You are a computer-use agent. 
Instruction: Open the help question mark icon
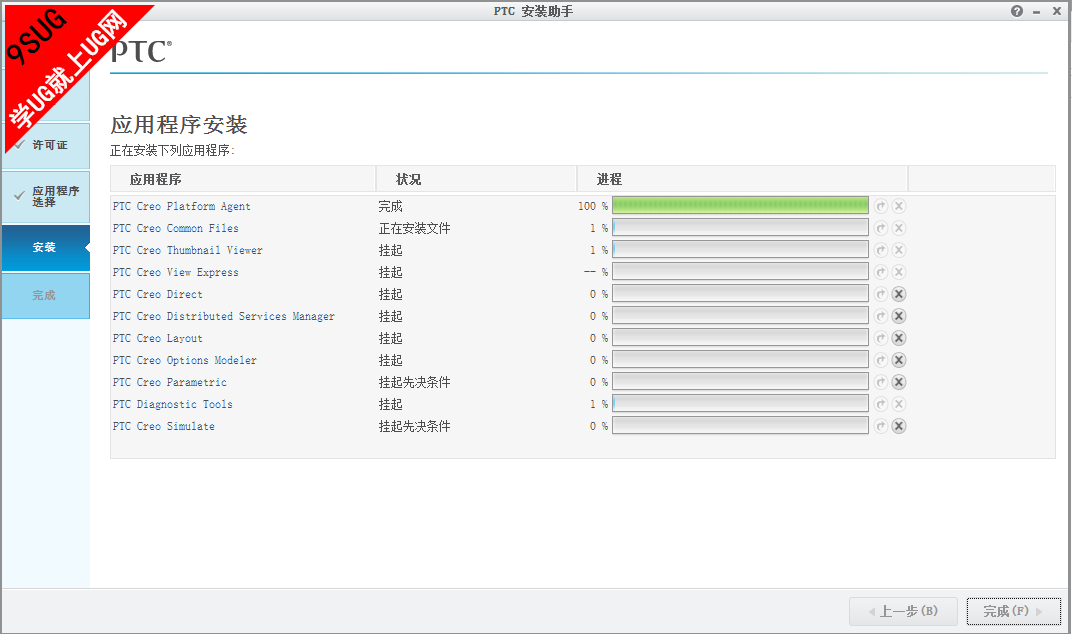(x=1017, y=11)
